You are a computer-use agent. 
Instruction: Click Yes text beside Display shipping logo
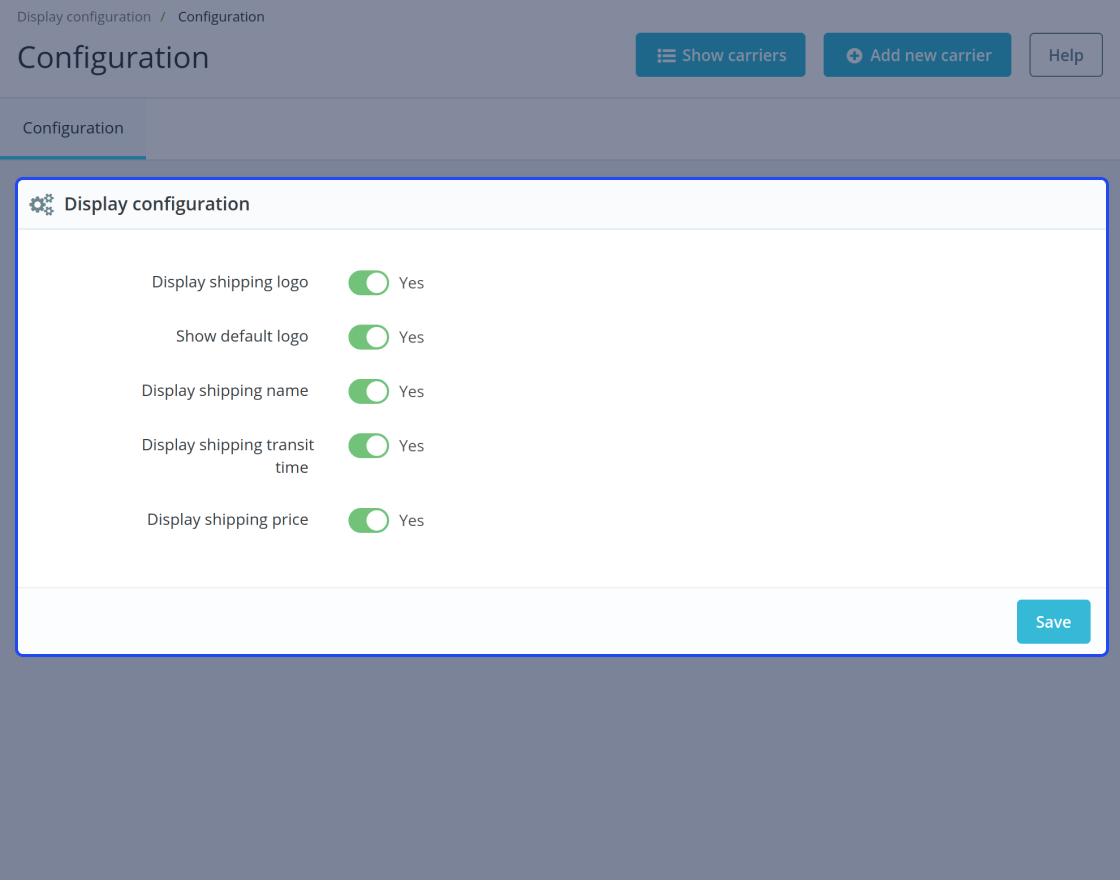(411, 283)
